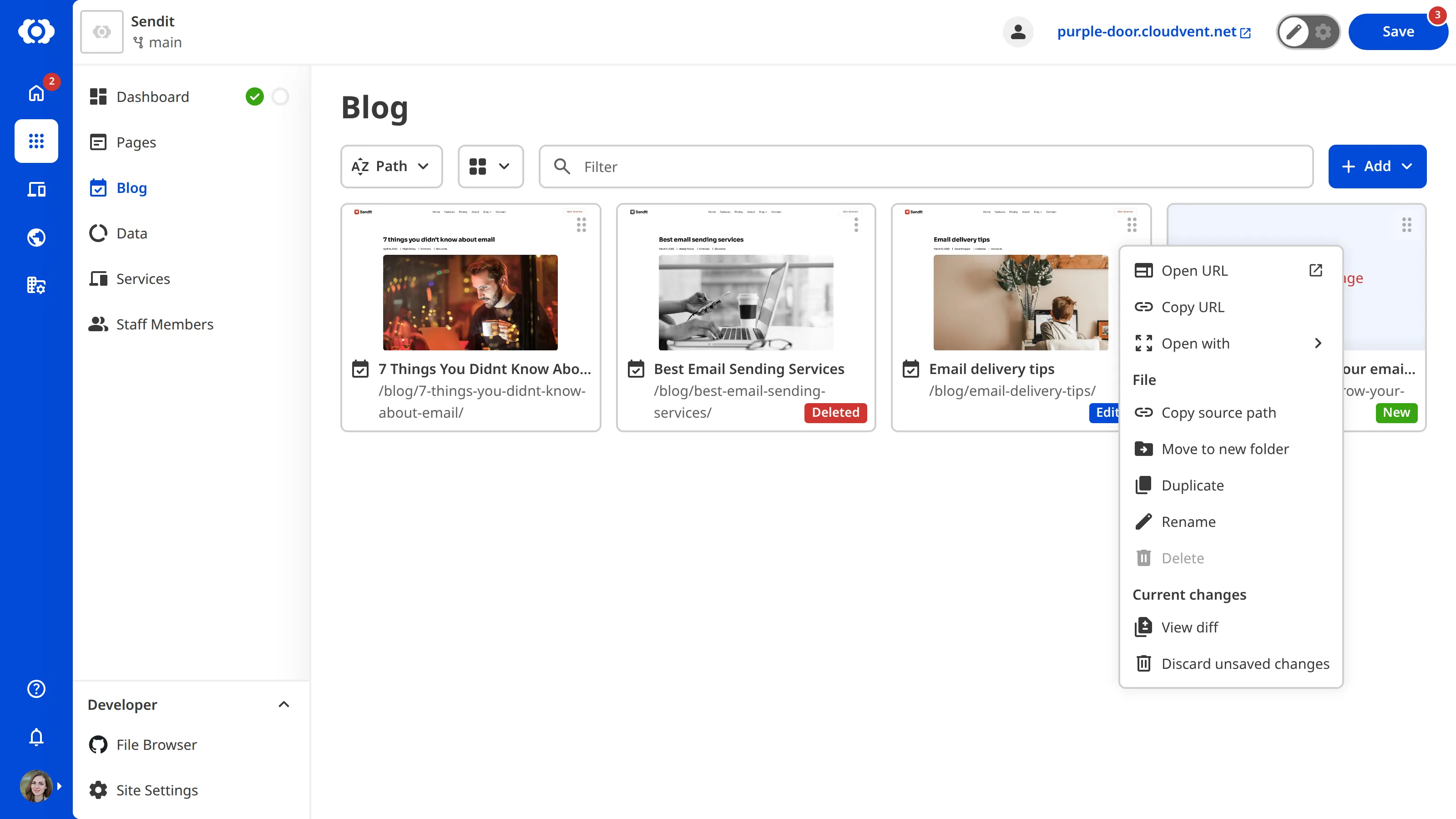This screenshot has height=819, width=1456.
Task: Expand the user menu arrow beside avatar
Action: point(59,786)
